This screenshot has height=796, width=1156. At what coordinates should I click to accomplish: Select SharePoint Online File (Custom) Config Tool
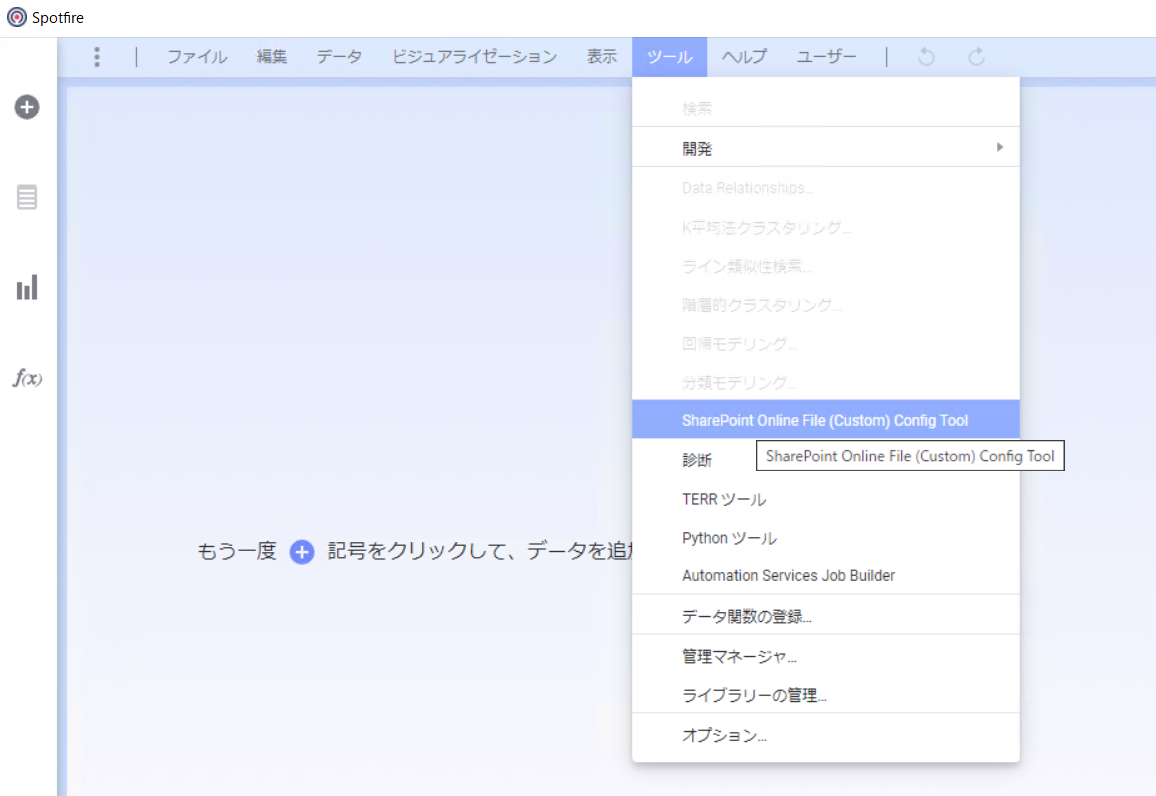826,420
